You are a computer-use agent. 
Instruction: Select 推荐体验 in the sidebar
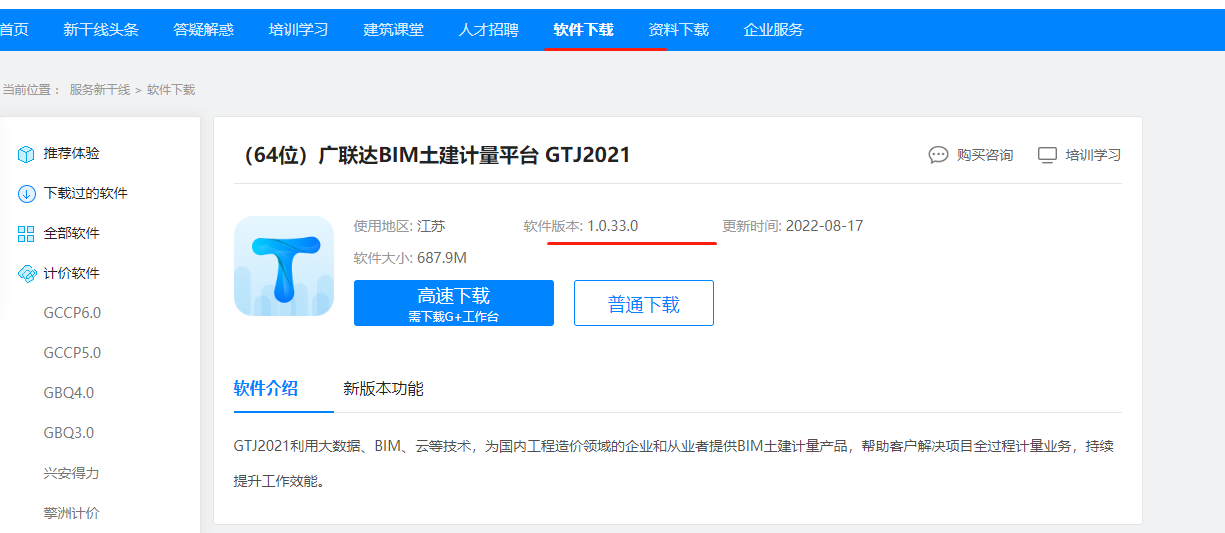pos(72,154)
